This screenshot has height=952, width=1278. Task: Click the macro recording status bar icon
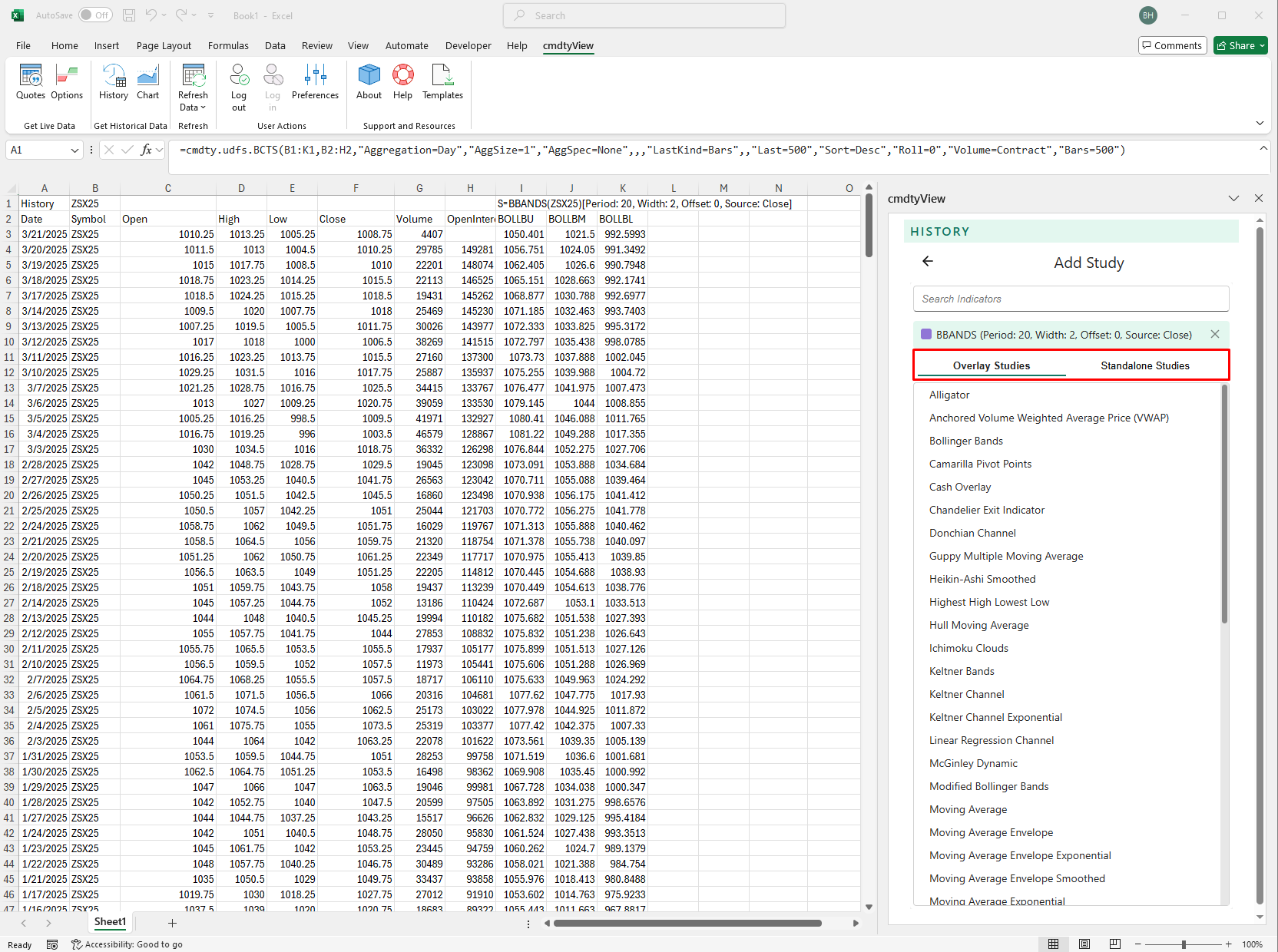click(x=52, y=944)
